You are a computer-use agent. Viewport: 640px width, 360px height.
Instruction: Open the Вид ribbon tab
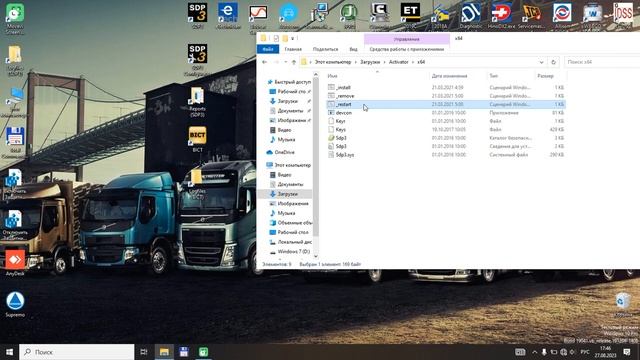point(353,49)
